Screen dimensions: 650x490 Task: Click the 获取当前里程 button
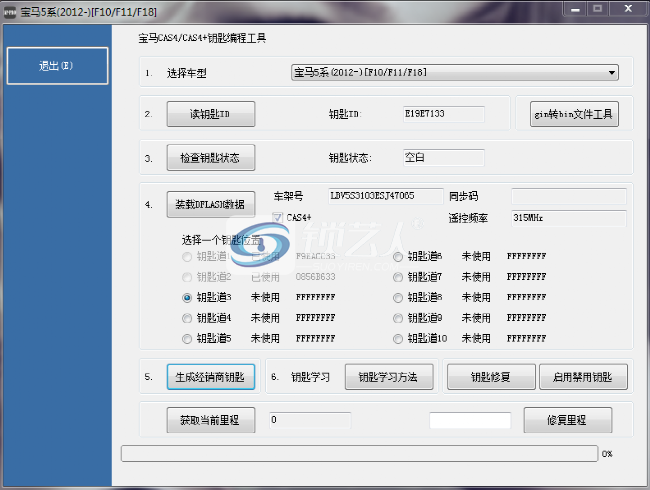211,420
